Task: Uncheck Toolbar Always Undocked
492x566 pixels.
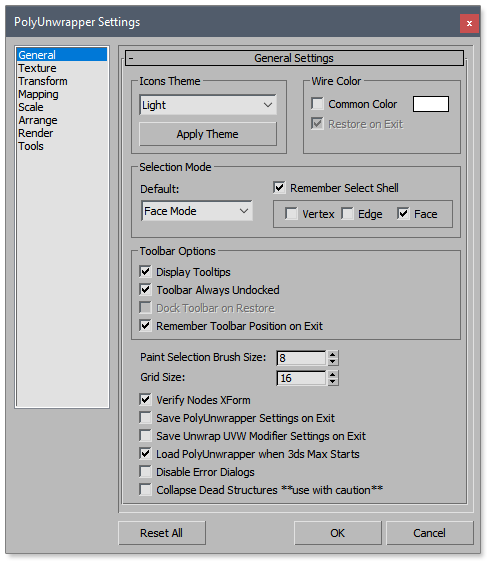Action: click(145, 289)
